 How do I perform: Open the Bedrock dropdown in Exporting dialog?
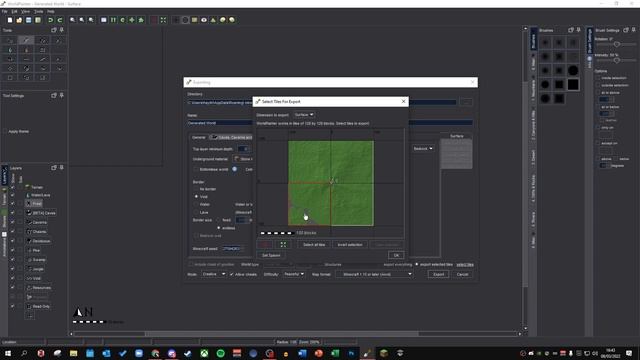[423, 149]
